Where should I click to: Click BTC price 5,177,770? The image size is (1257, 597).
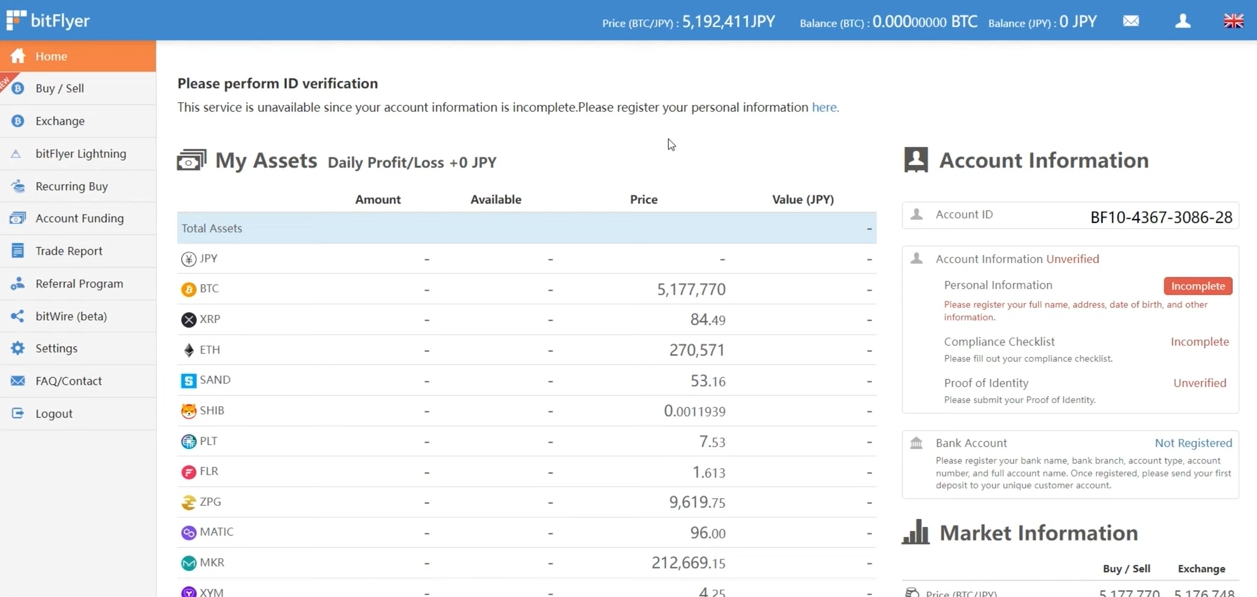[x=691, y=289]
